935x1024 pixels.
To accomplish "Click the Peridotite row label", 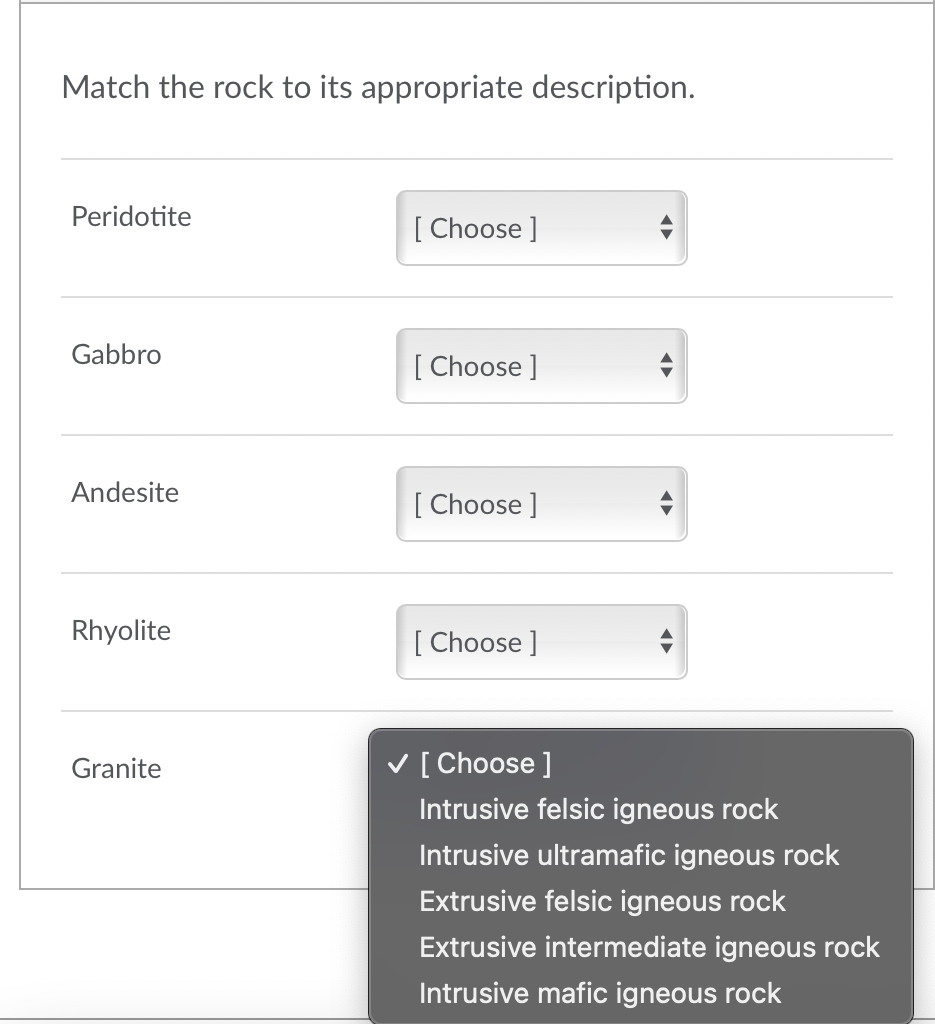I will [131, 216].
